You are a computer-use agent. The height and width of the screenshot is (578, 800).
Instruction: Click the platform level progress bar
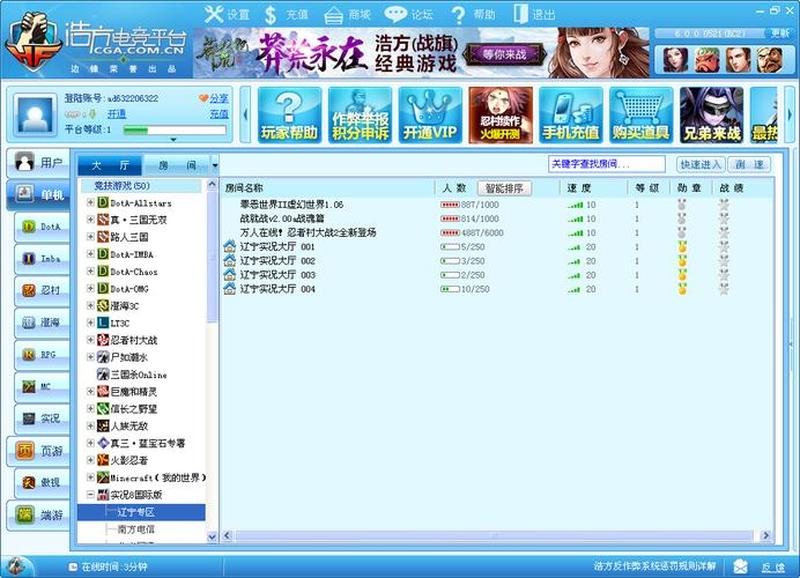[175, 130]
